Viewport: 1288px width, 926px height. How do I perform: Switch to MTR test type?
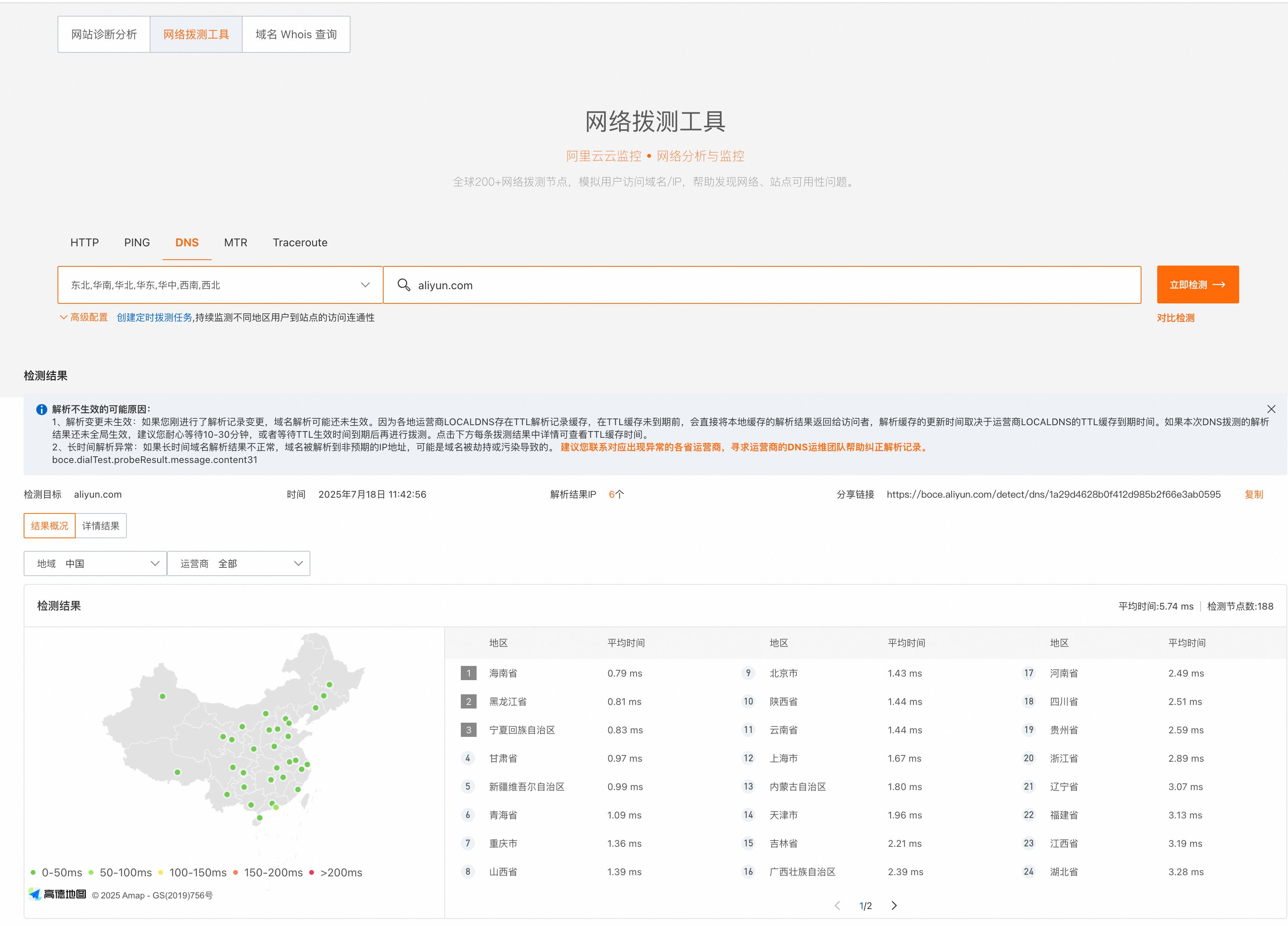point(236,243)
